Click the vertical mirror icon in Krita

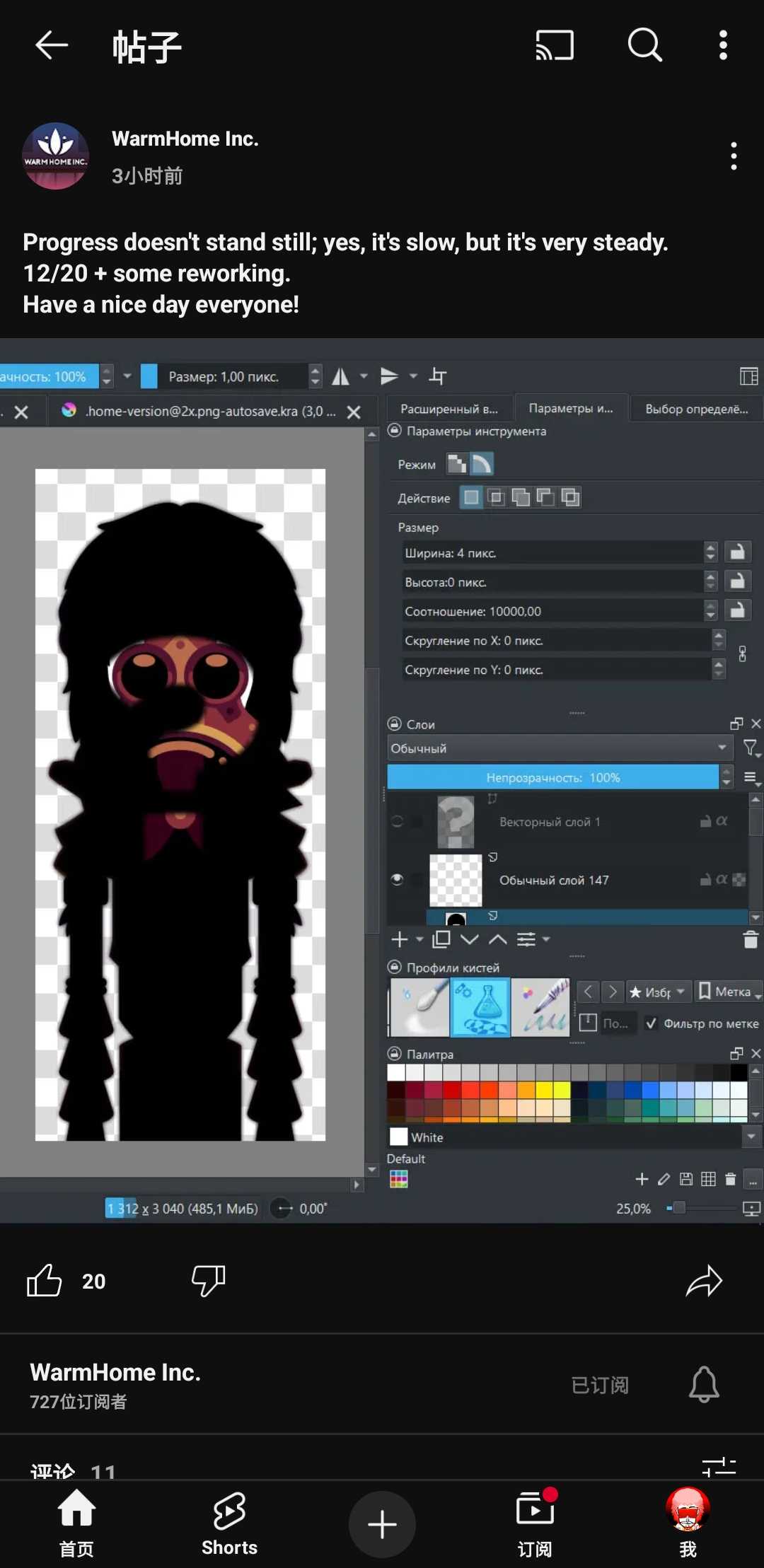click(x=389, y=376)
